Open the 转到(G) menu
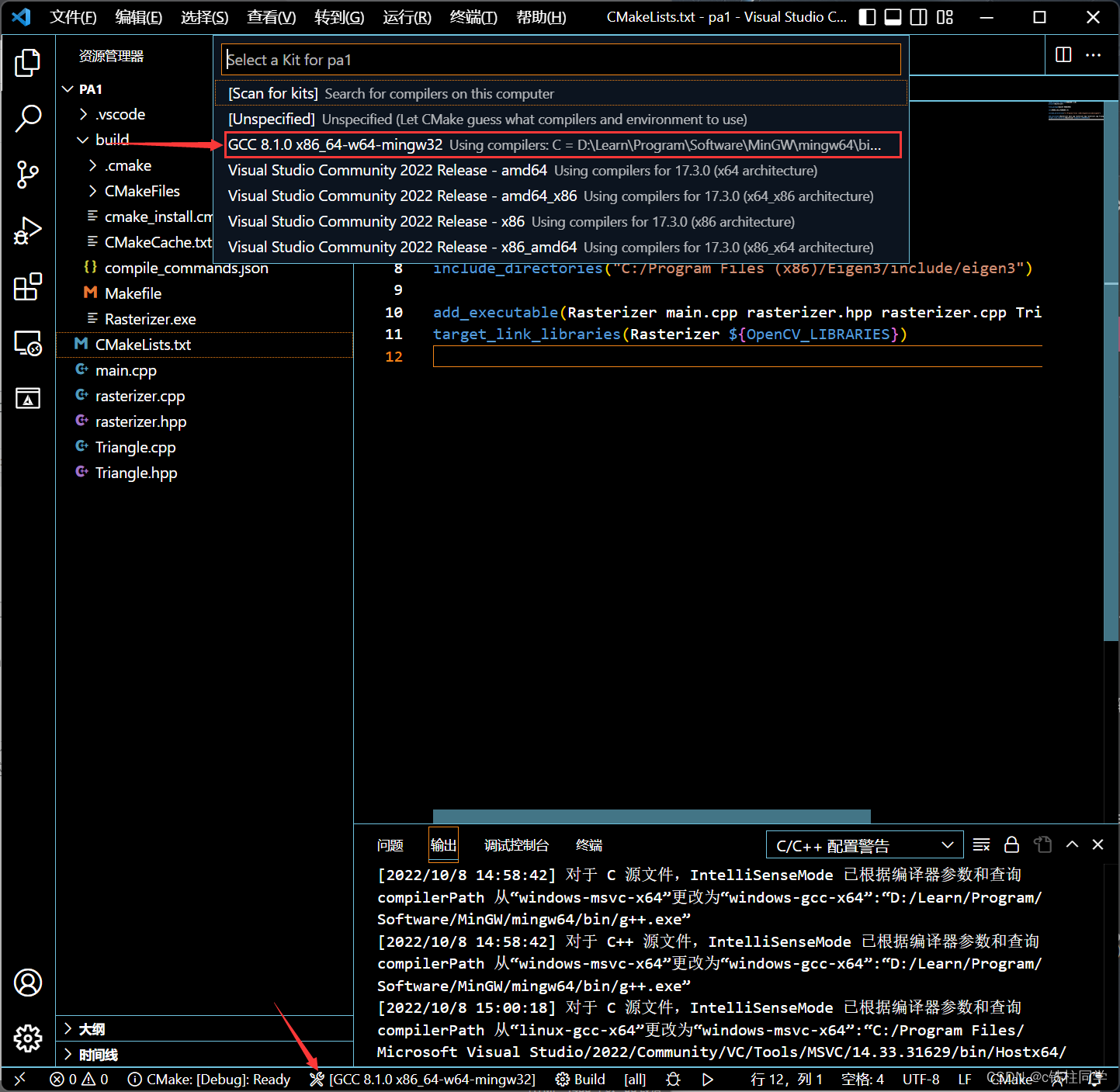This screenshot has height=1092, width=1120. click(x=339, y=17)
